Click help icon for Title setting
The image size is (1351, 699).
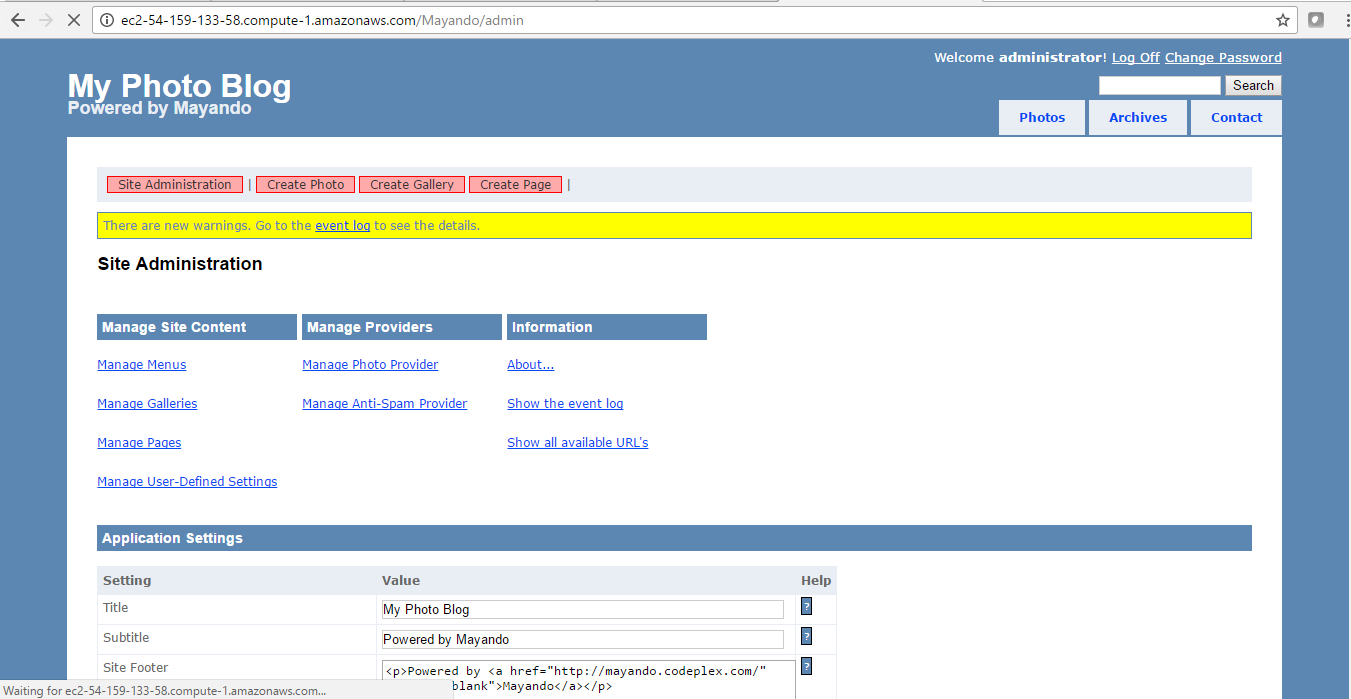806,606
